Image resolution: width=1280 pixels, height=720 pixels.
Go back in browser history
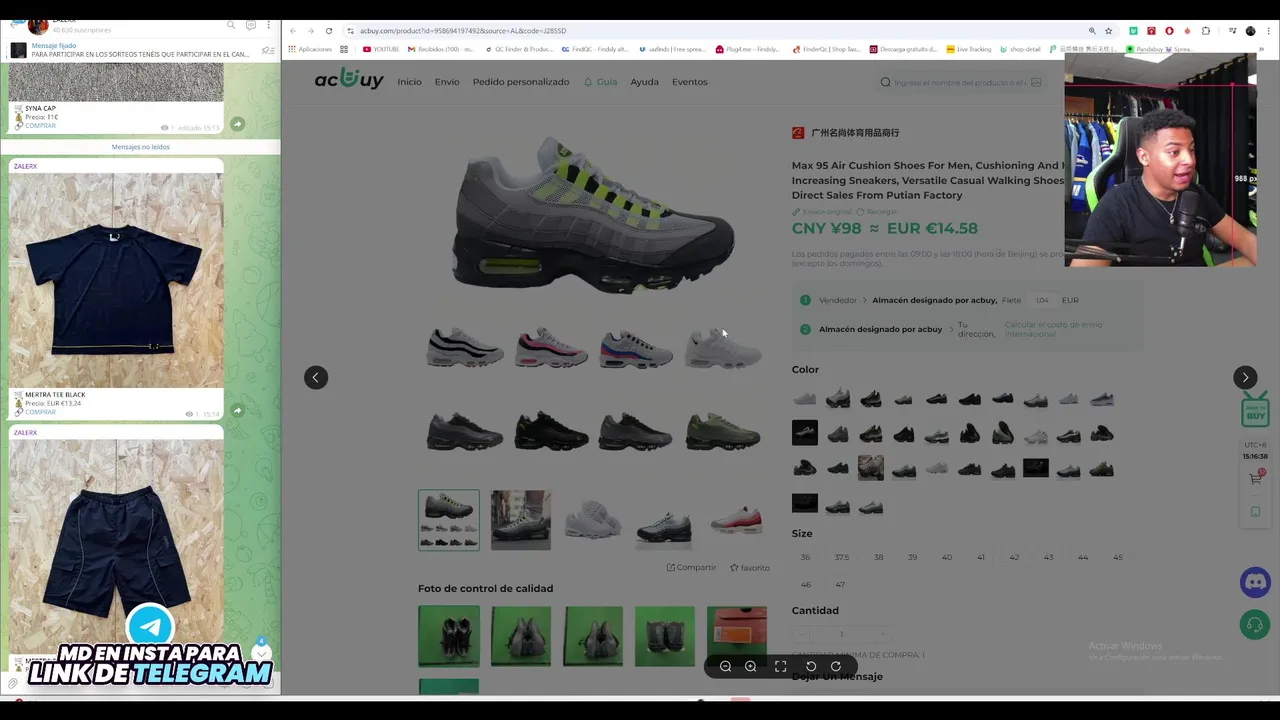[293, 31]
